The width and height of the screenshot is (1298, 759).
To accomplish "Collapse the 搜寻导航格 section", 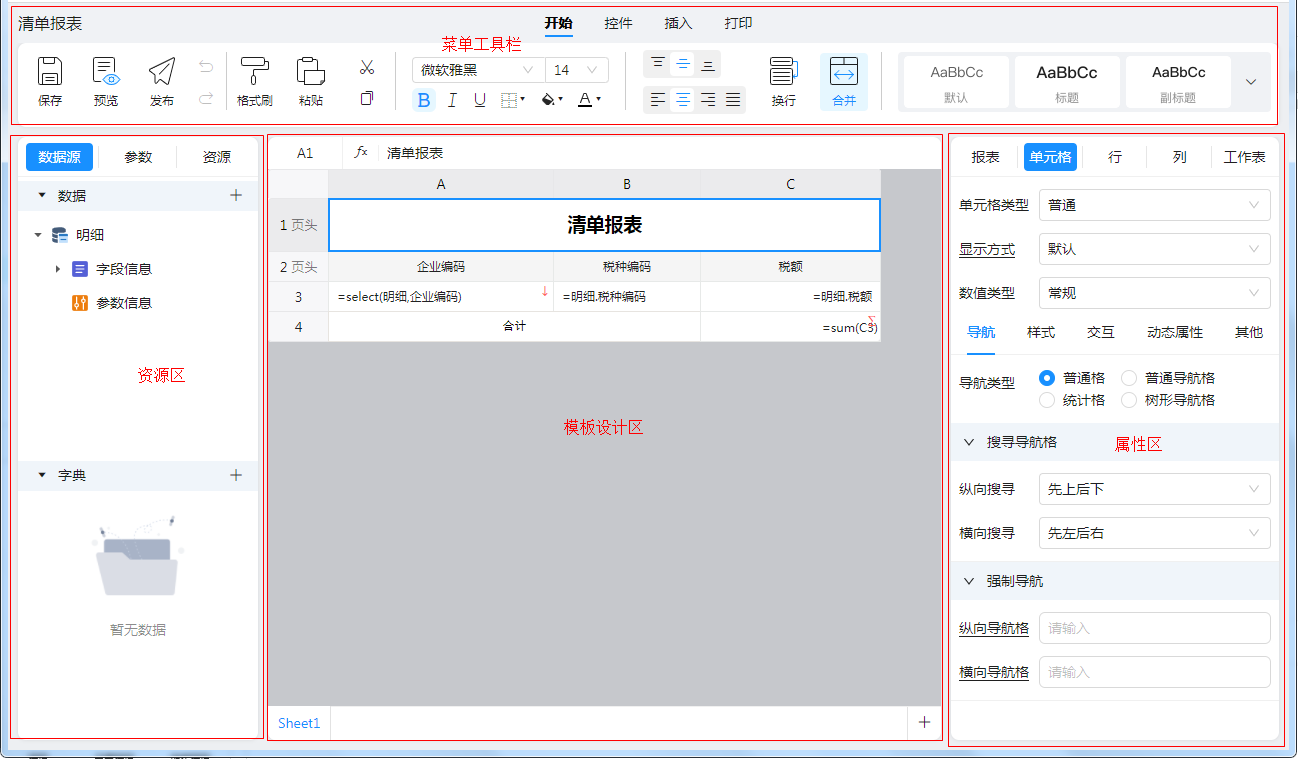I will (969, 441).
